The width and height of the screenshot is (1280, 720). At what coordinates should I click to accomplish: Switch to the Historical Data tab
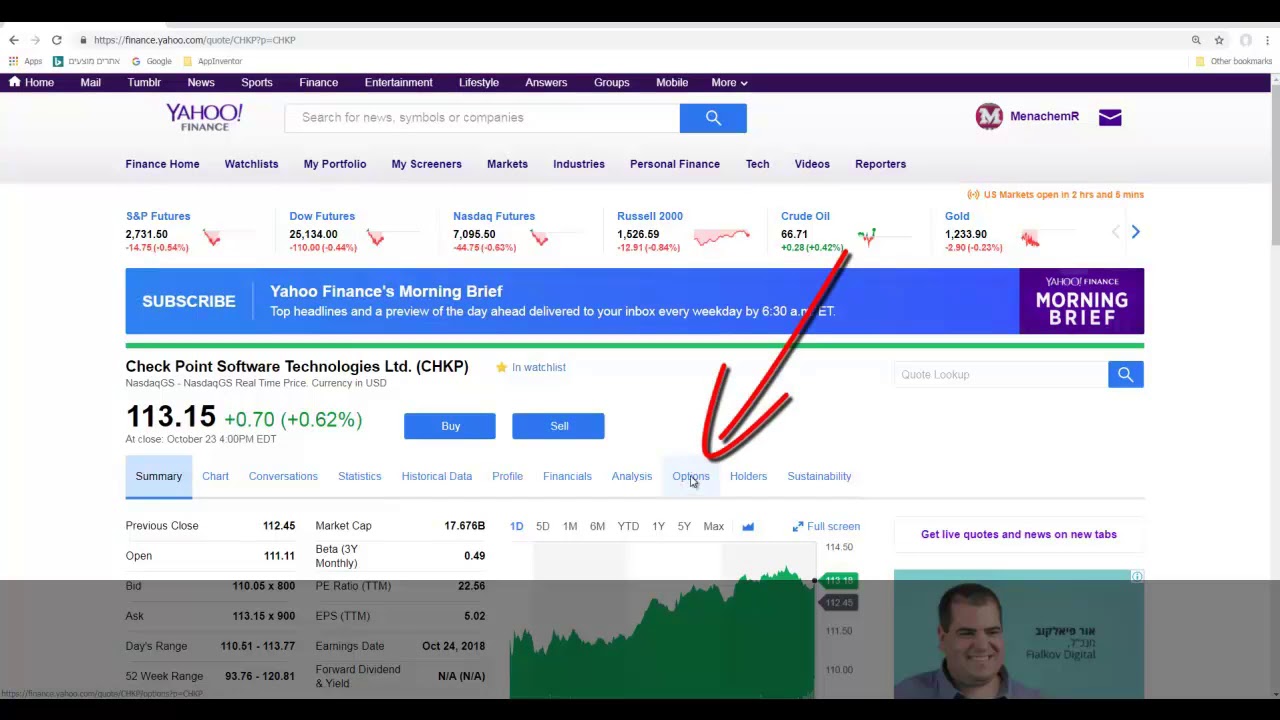(x=436, y=476)
